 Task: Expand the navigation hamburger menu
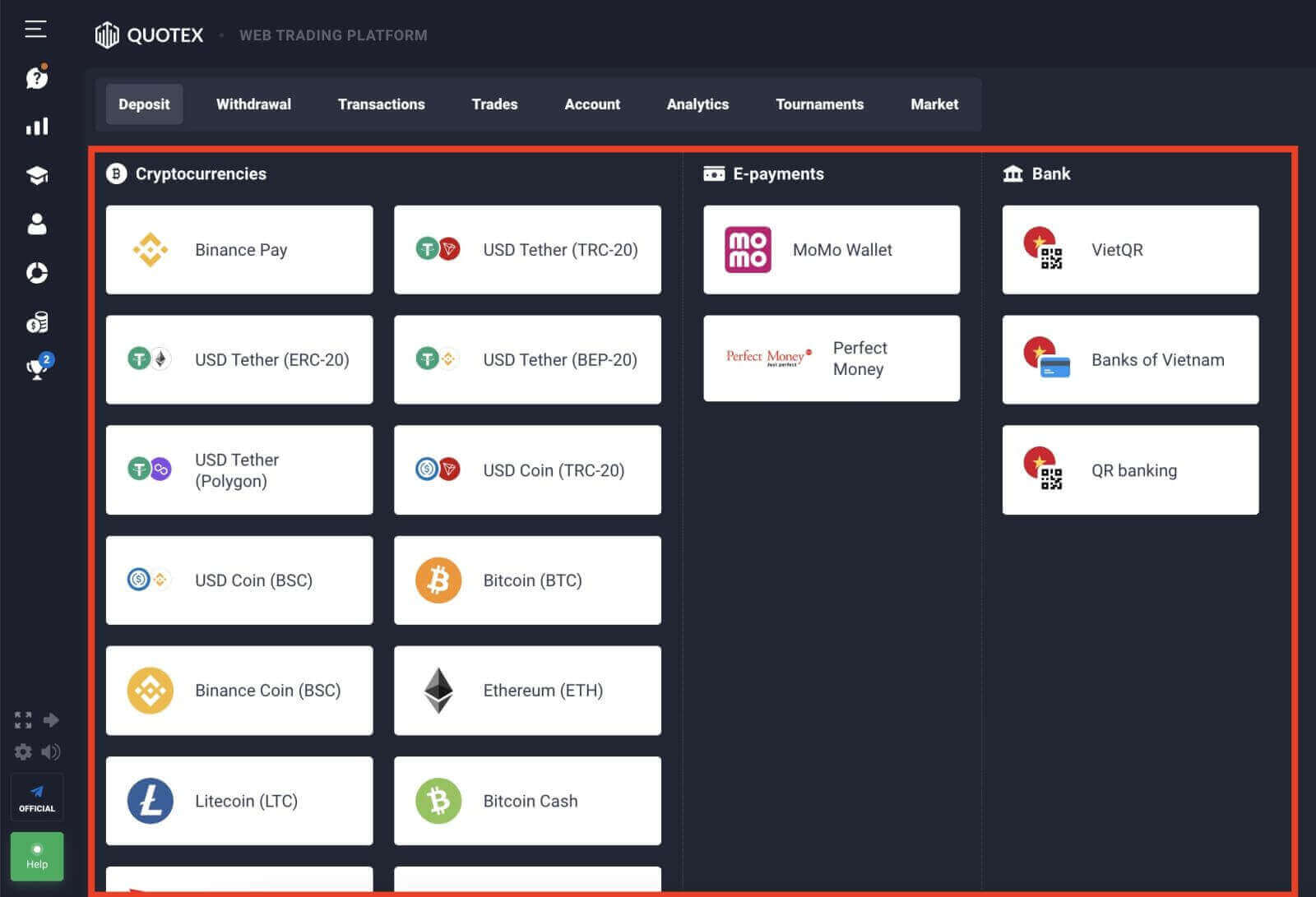coord(35,30)
